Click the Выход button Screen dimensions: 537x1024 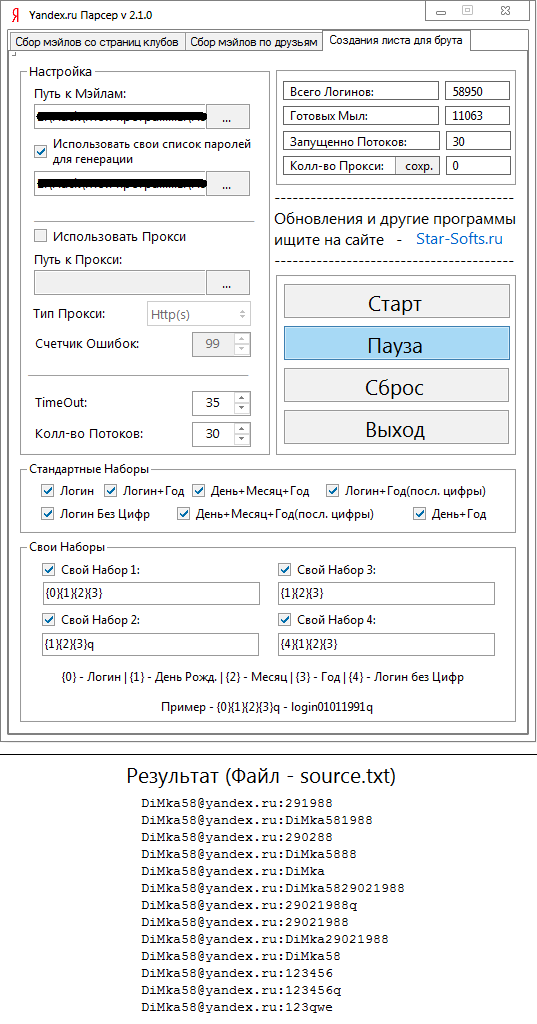(396, 429)
